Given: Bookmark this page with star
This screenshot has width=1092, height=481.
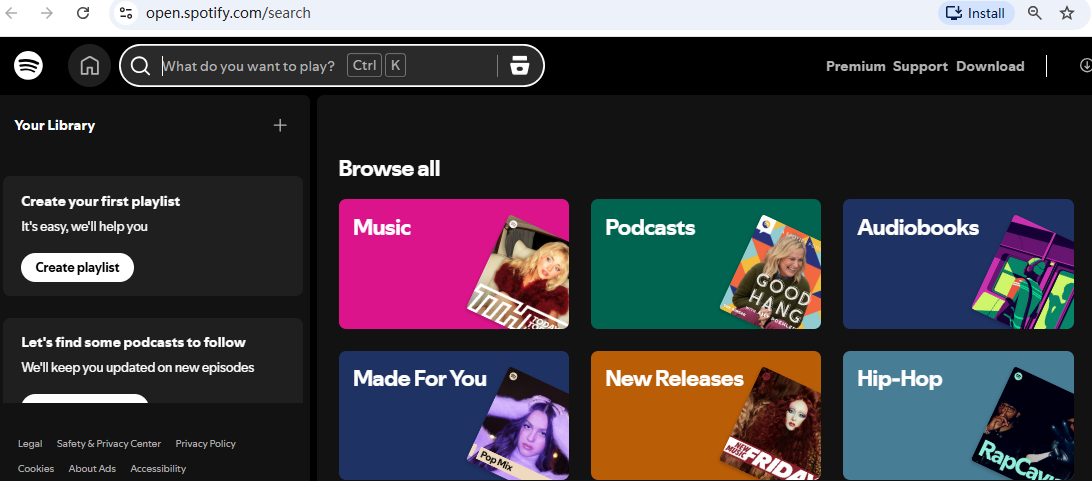Looking at the screenshot, I should click(x=1067, y=13).
